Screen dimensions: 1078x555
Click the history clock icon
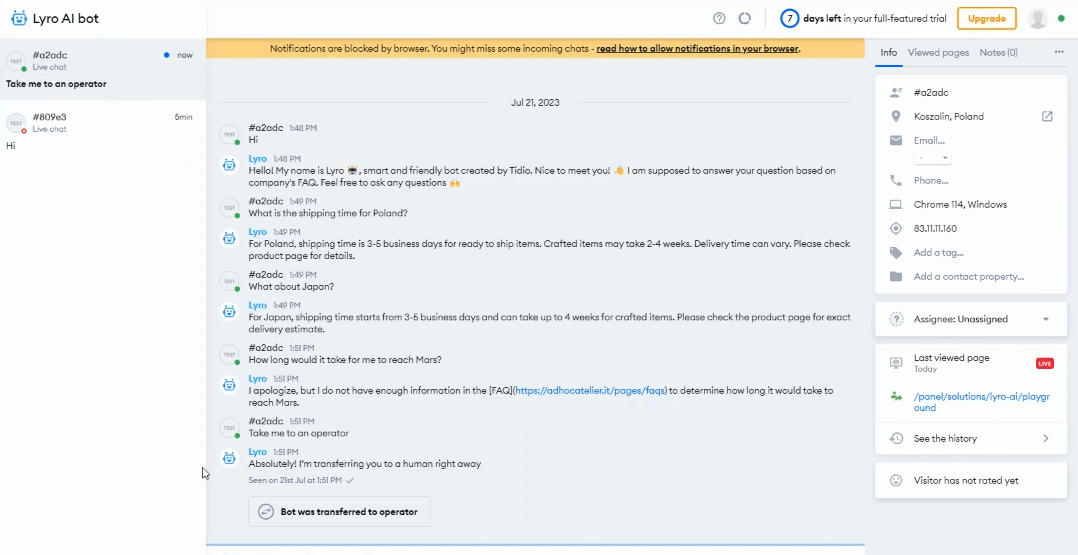[x=896, y=438]
